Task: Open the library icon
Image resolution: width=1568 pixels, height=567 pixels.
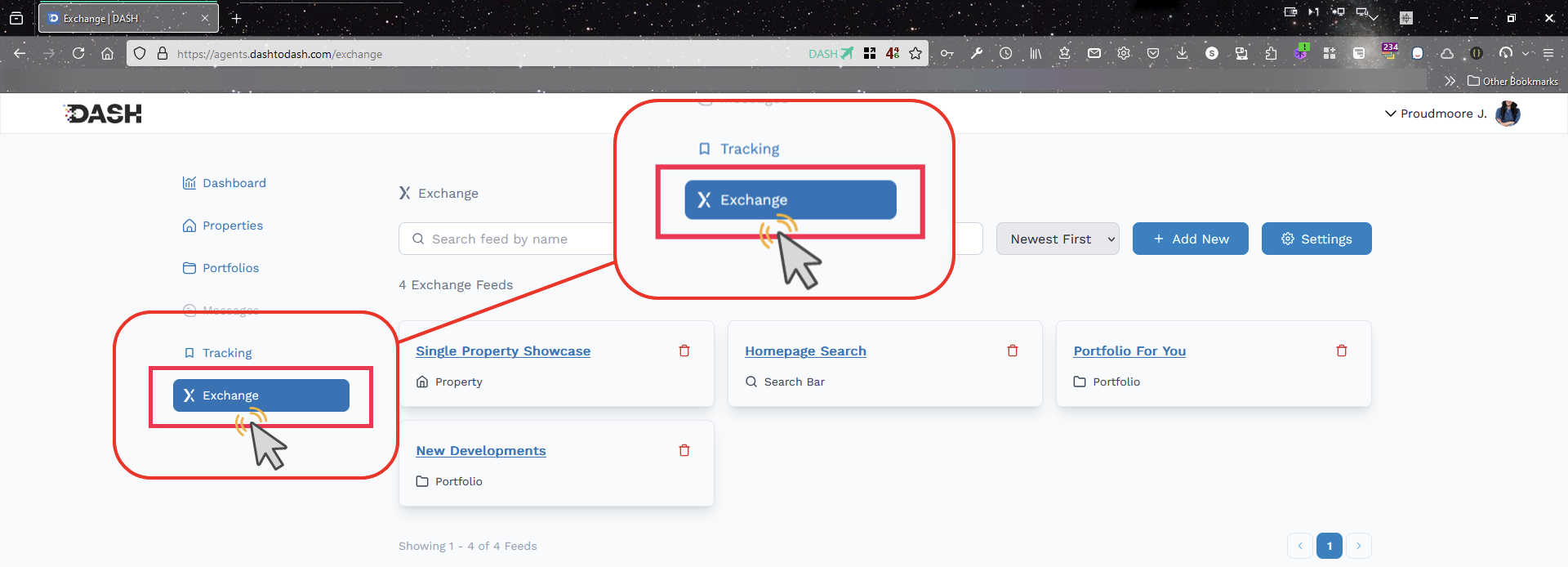Action: point(1036,53)
